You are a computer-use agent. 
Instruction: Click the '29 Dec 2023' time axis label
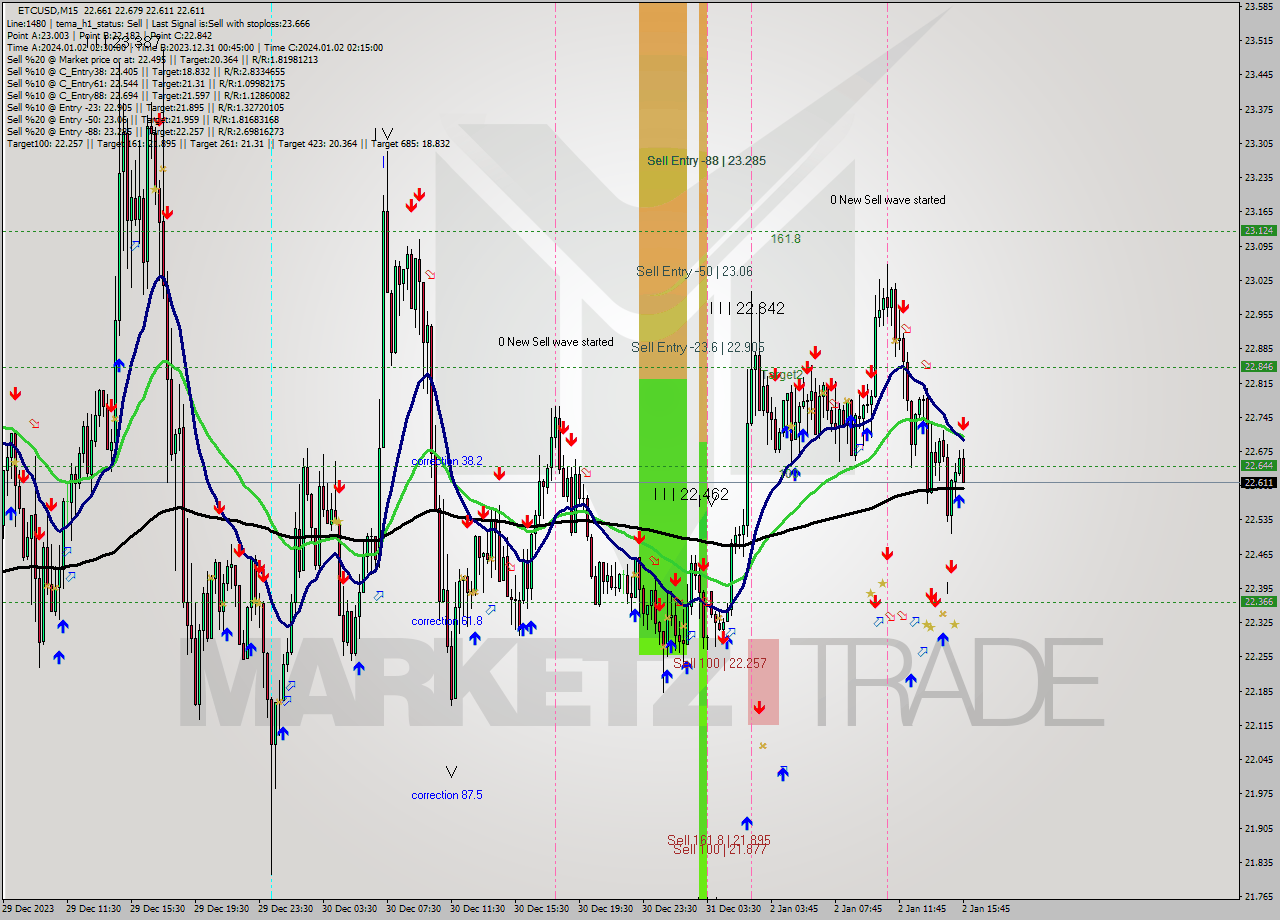click(x=28, y=909)
